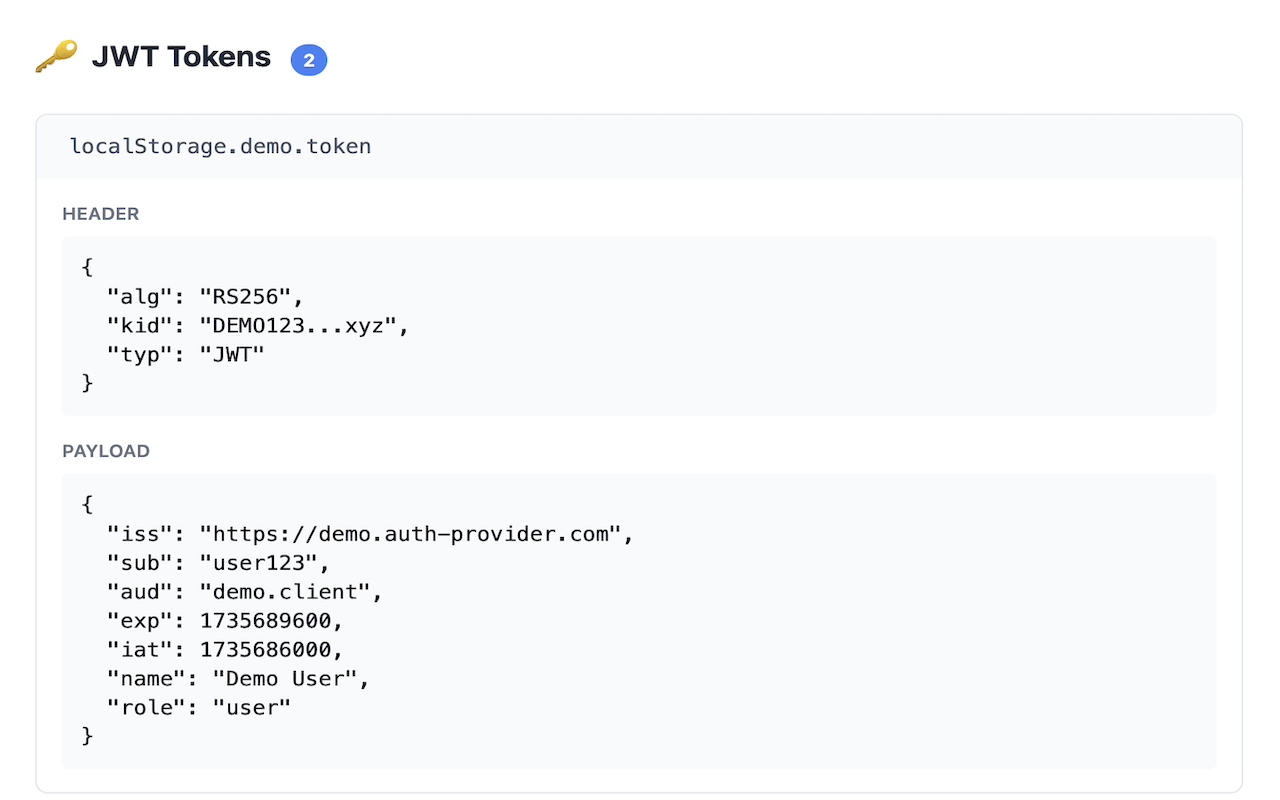Select the blue token count badge showing 2
Image resolution: width=1280 pixels, height=800 pixels.
click(x=309, y=60)
